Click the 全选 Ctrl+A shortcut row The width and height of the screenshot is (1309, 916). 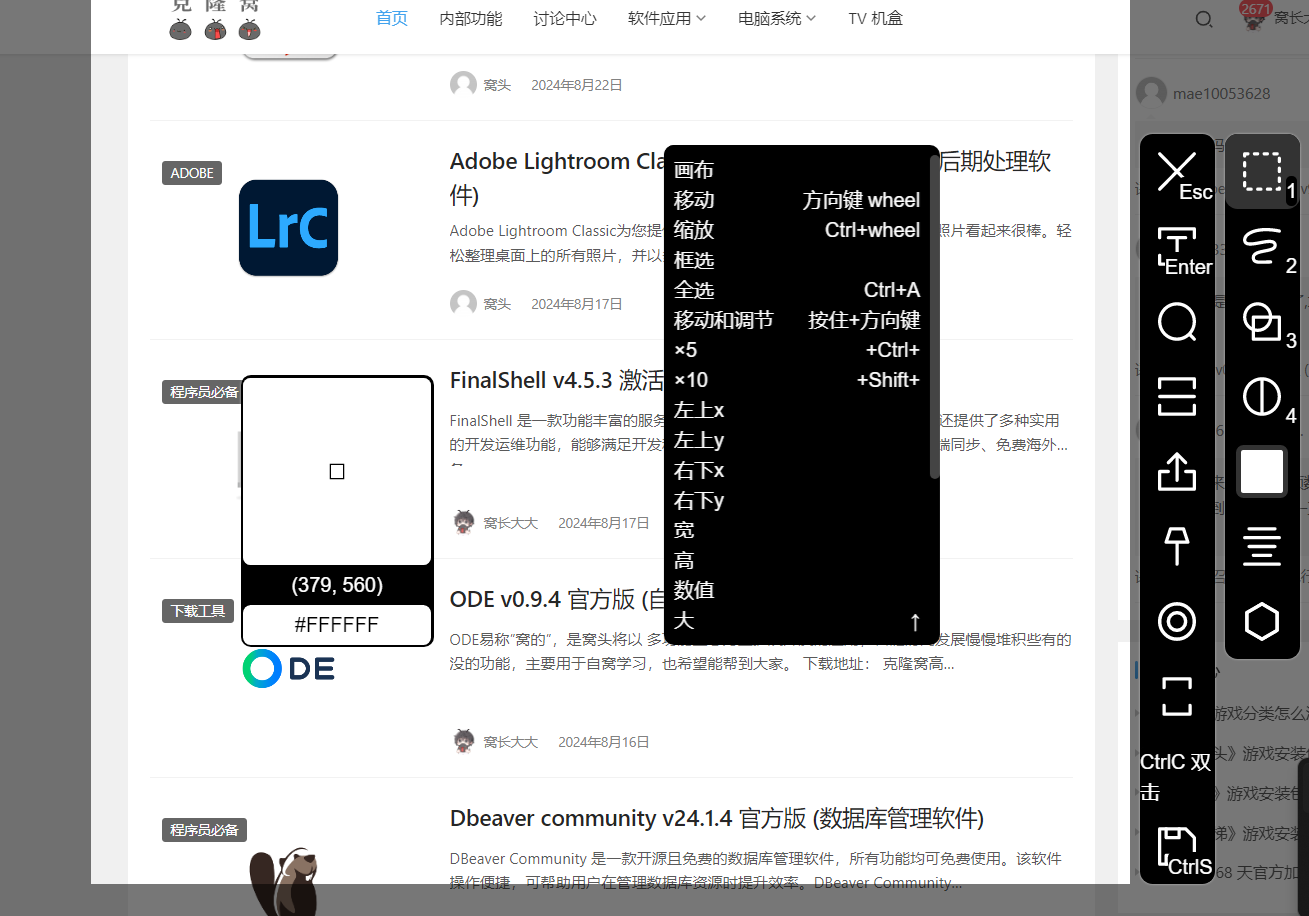(x=797, y=290)
